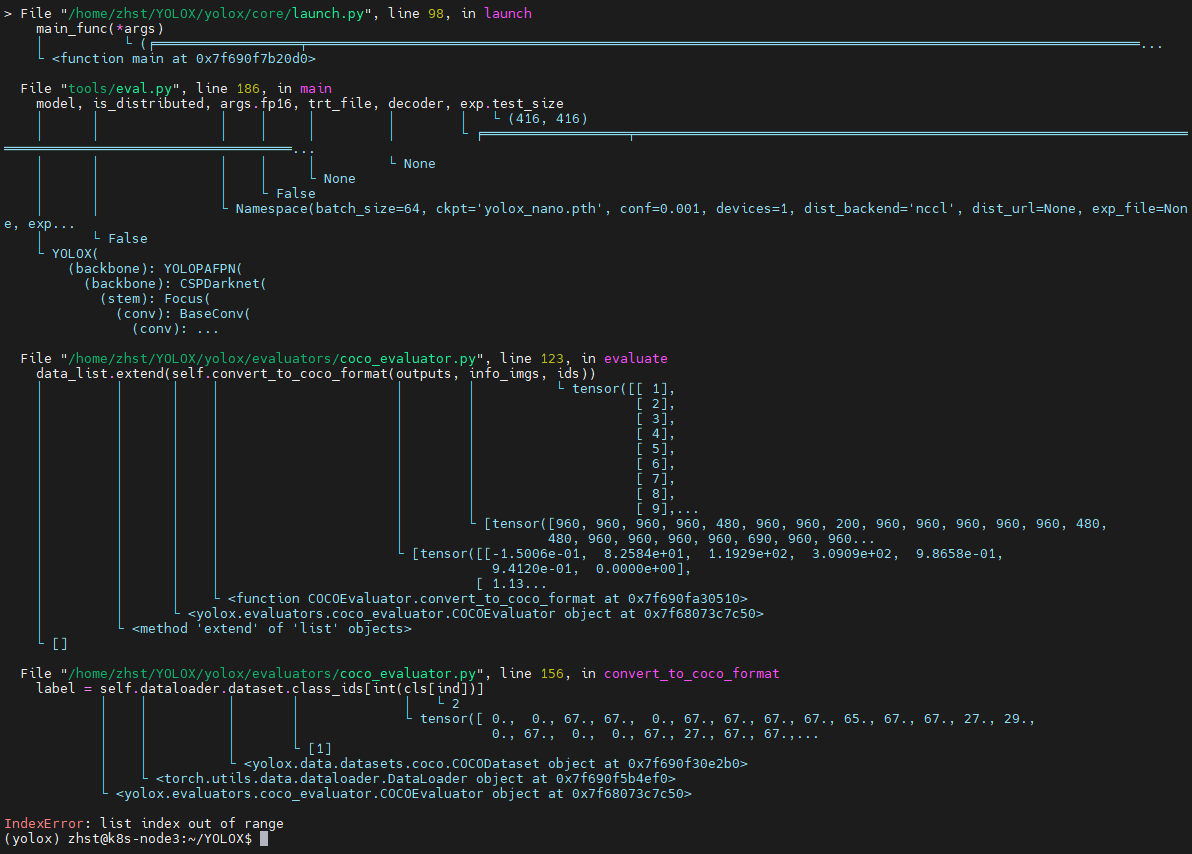Click '(backbone): CSPDarknet(' line
1192x854 pixels.
(175, 284)
